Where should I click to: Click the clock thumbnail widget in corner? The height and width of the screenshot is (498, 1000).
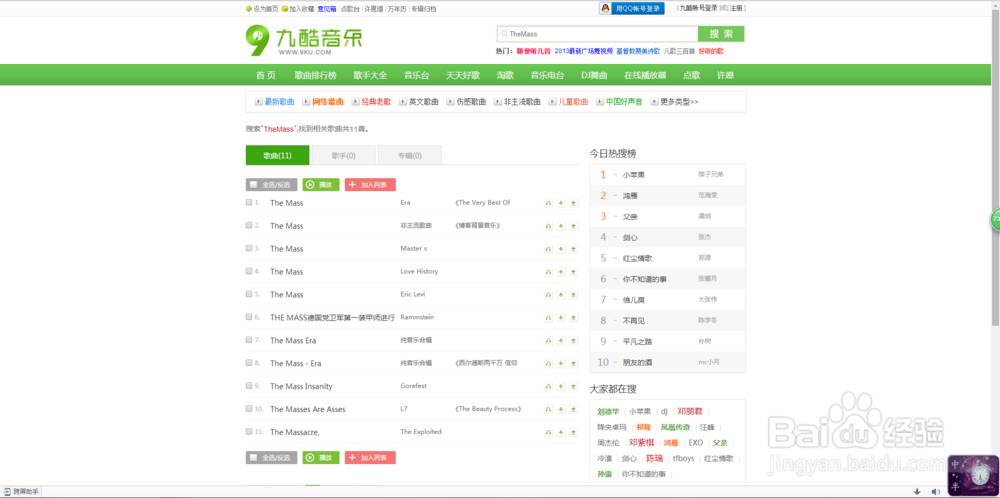[973, 475]
